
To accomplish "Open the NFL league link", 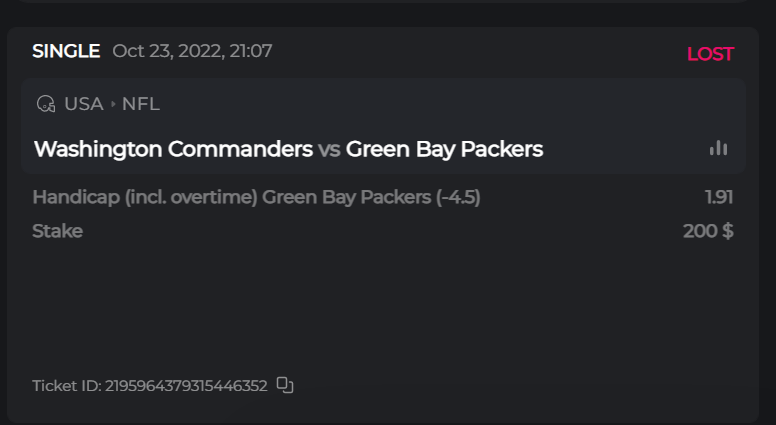I will tap(140, 104).
